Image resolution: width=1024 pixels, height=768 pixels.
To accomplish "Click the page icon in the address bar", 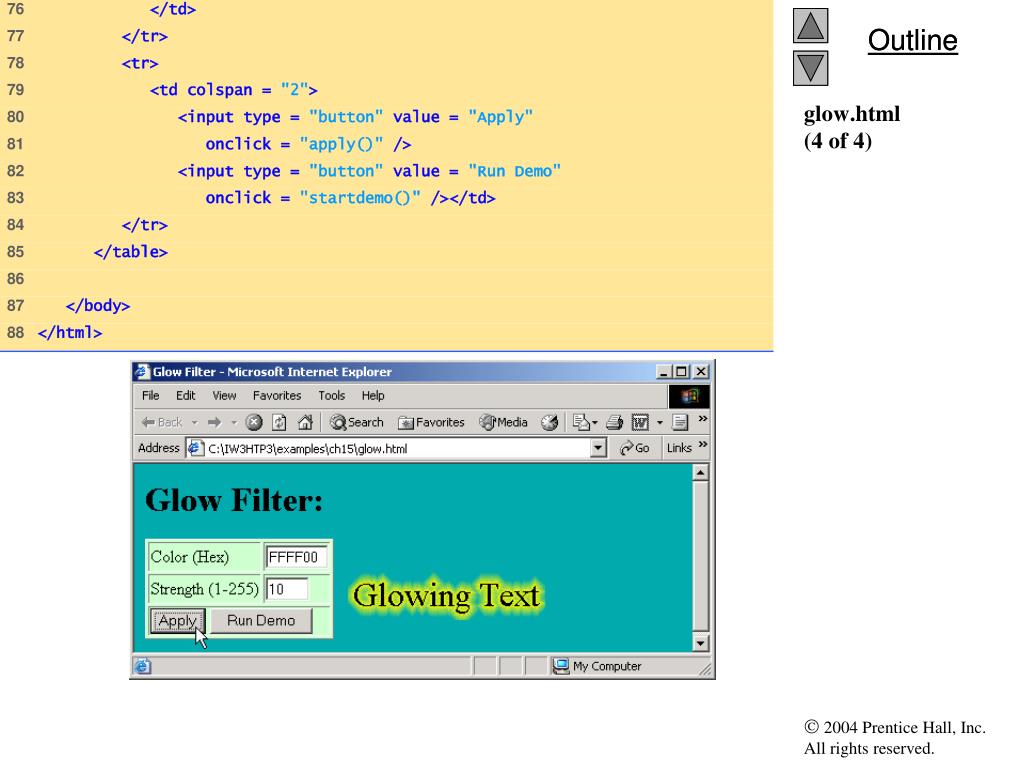I will tap(195, 448).
